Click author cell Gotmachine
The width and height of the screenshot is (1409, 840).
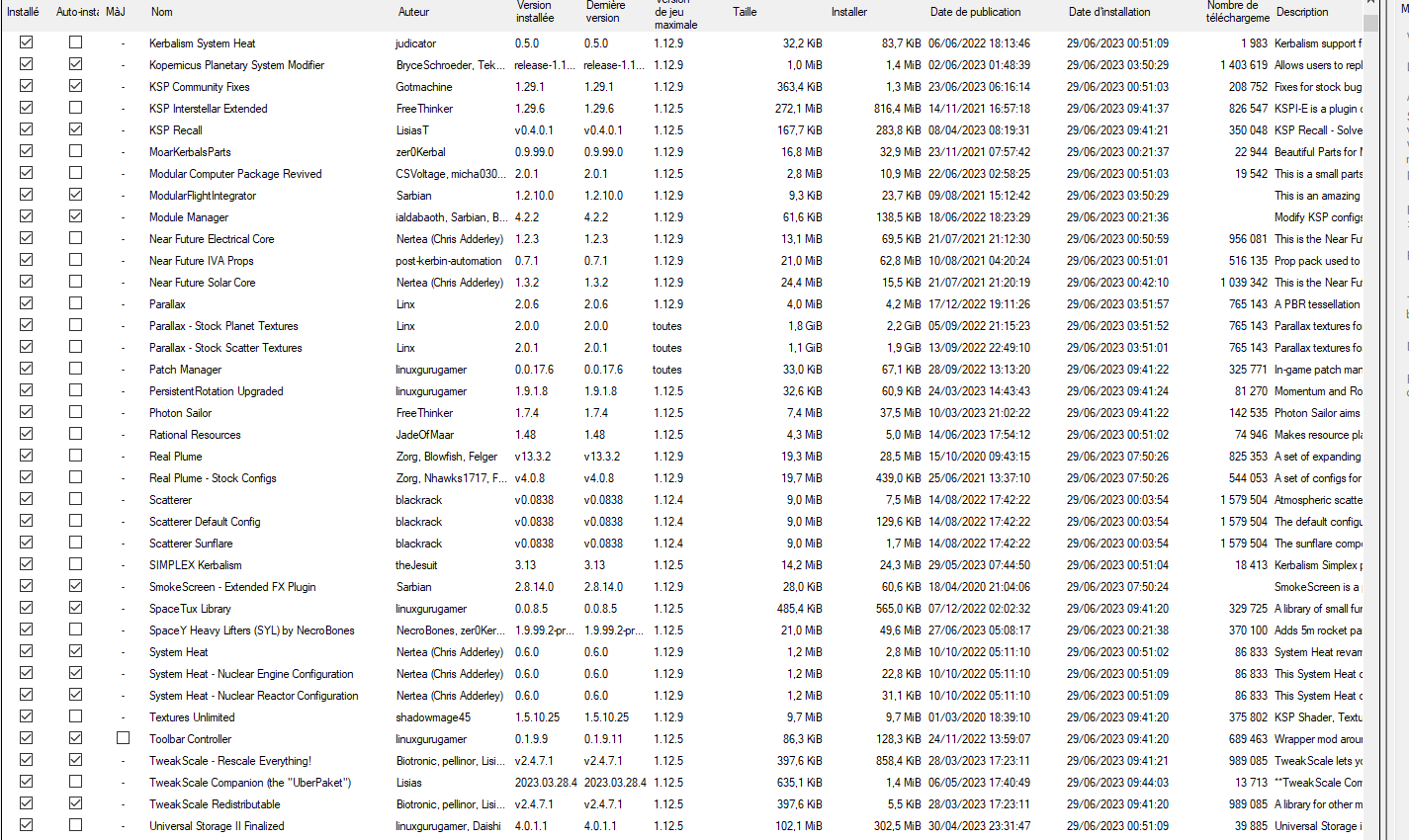423,87
